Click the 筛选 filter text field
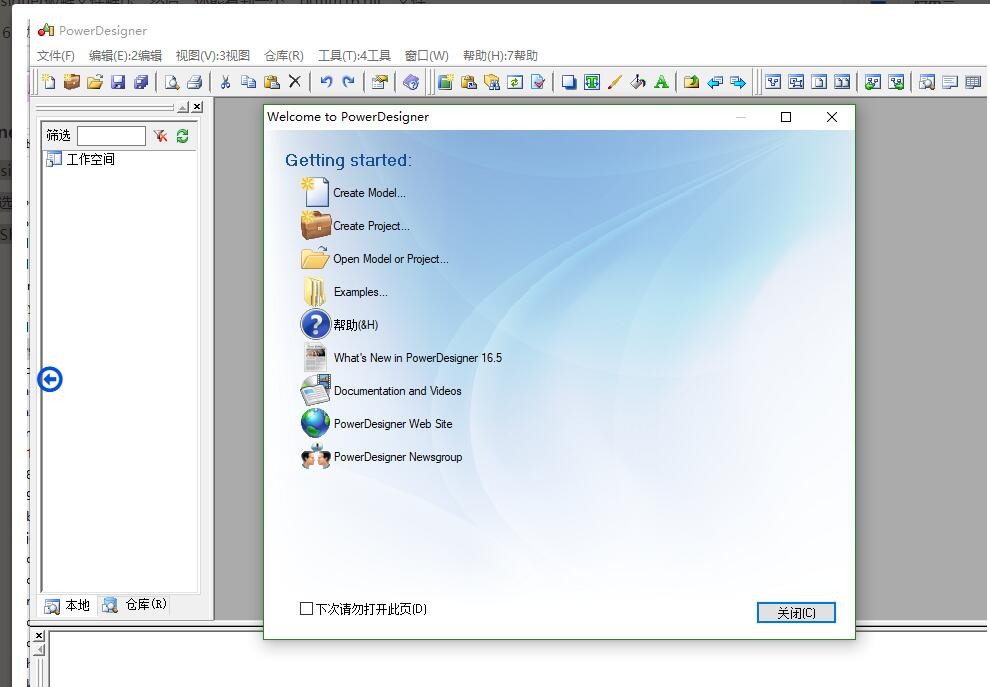This screenshot has width=990, height=687. [111, 136]
